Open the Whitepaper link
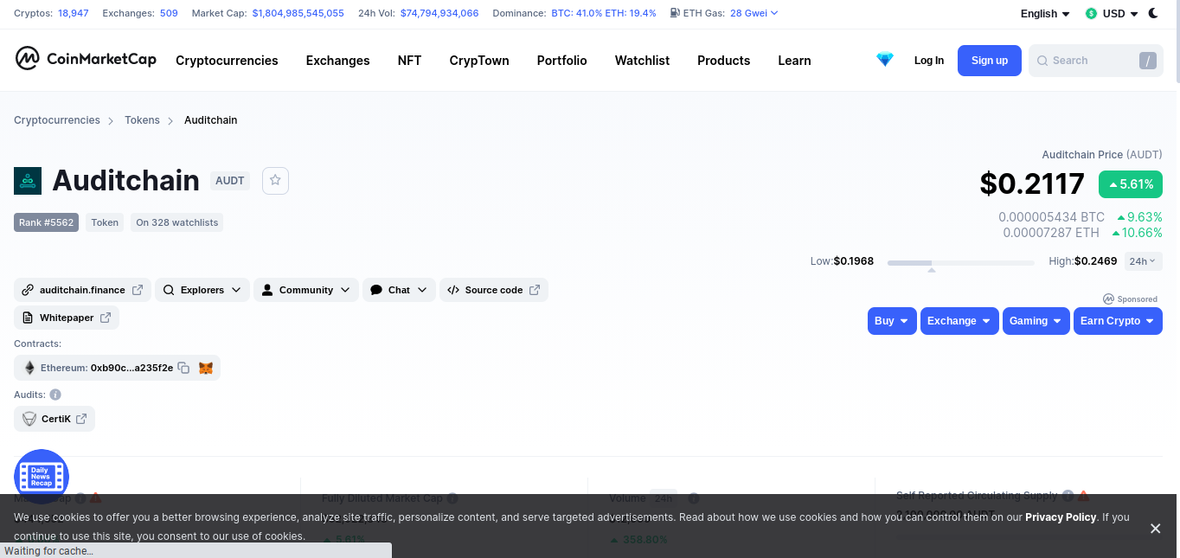This screenshot has width=1180, height=558. (x=66, y=318)
